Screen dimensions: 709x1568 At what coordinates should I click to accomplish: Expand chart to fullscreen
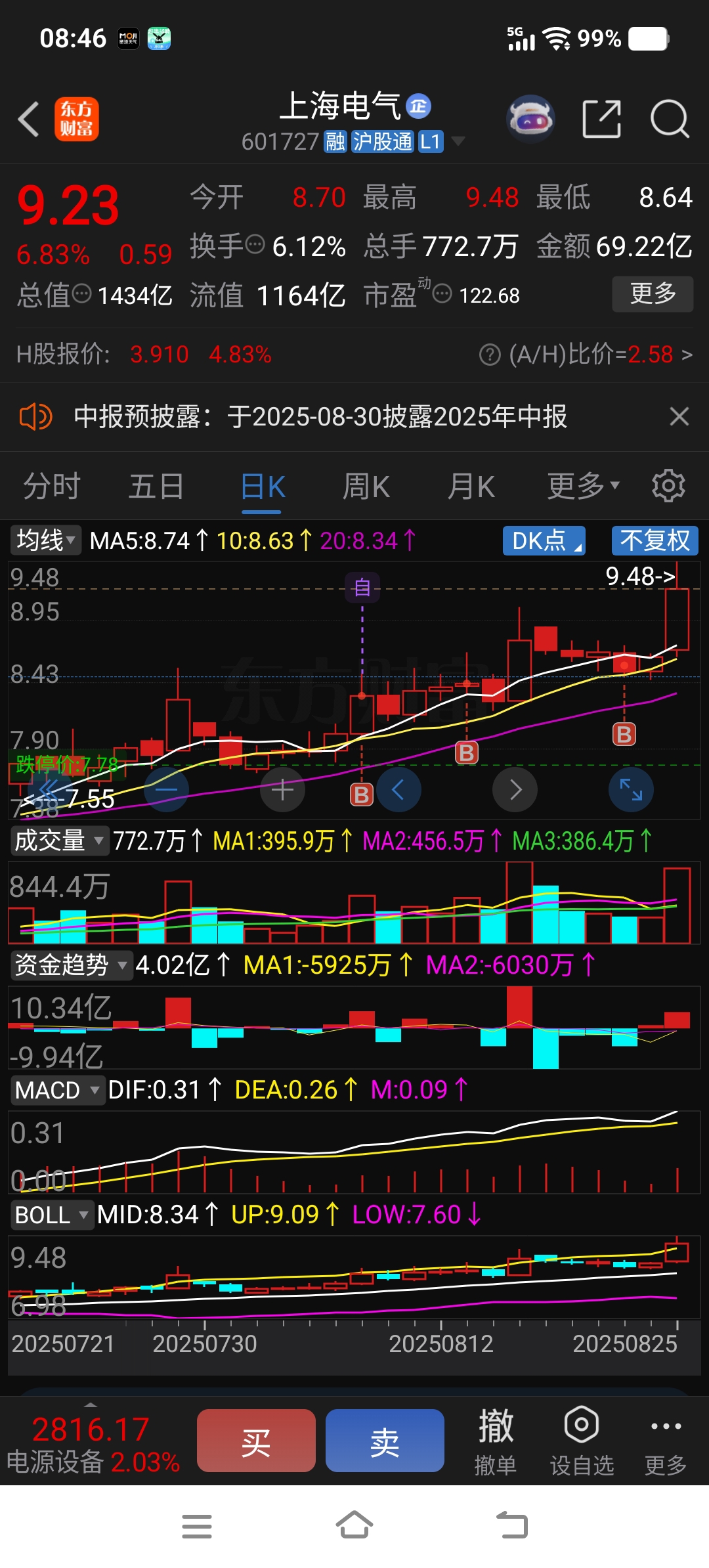pyautogui.click(x=631, y=789)
